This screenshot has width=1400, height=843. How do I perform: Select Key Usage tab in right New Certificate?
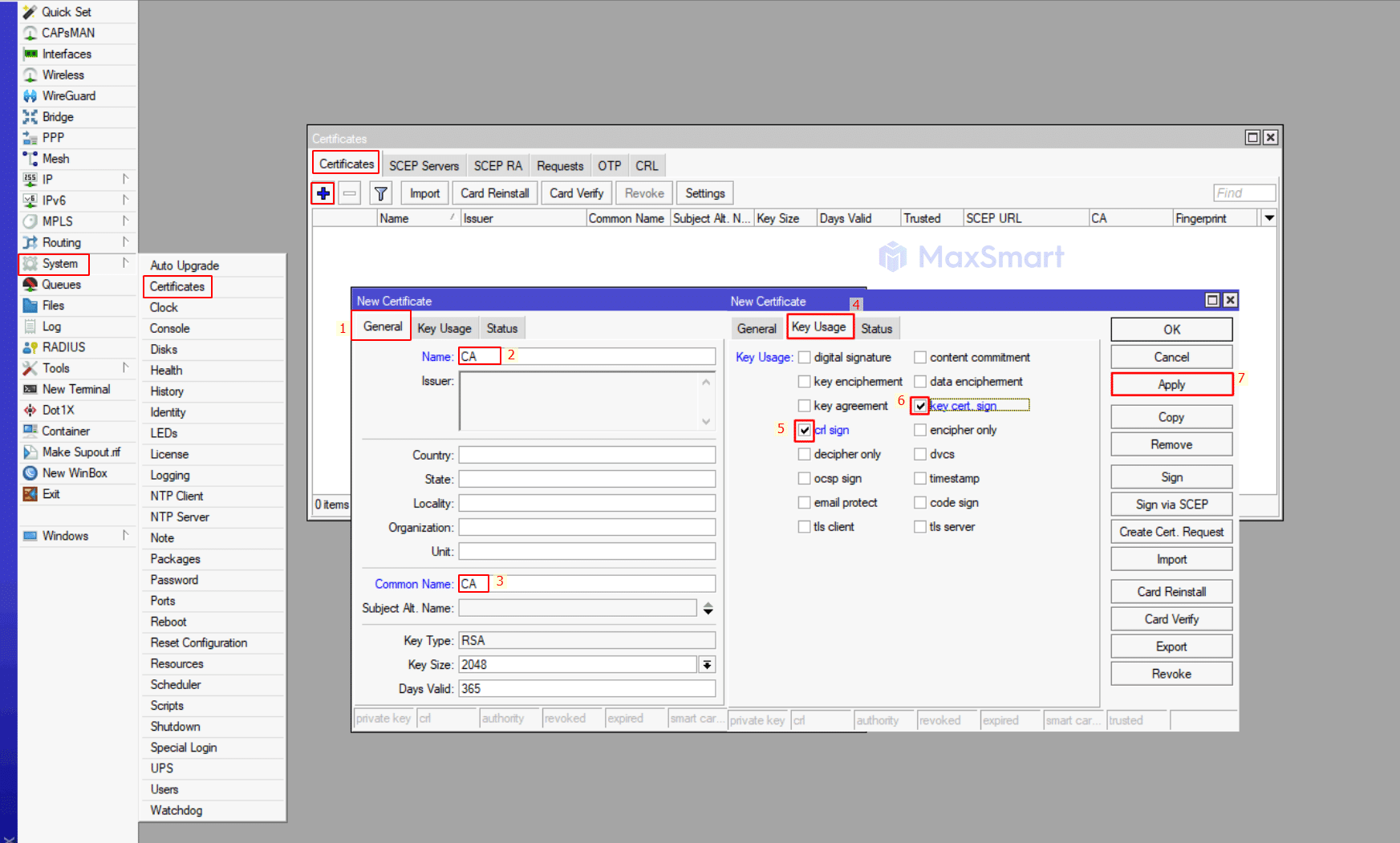tap(819, 326)
